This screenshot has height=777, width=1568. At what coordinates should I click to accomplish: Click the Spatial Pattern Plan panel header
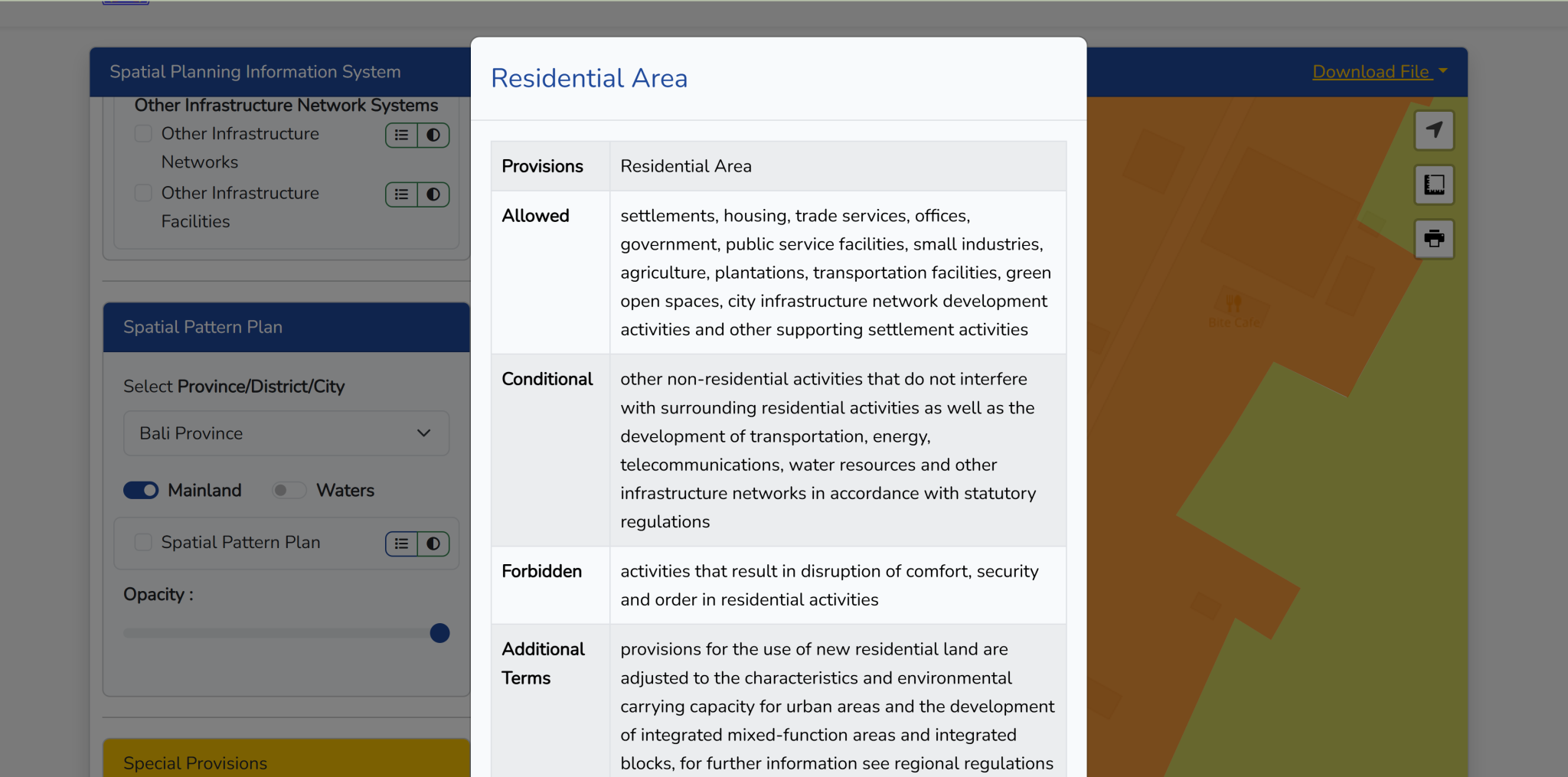(286, 327)
